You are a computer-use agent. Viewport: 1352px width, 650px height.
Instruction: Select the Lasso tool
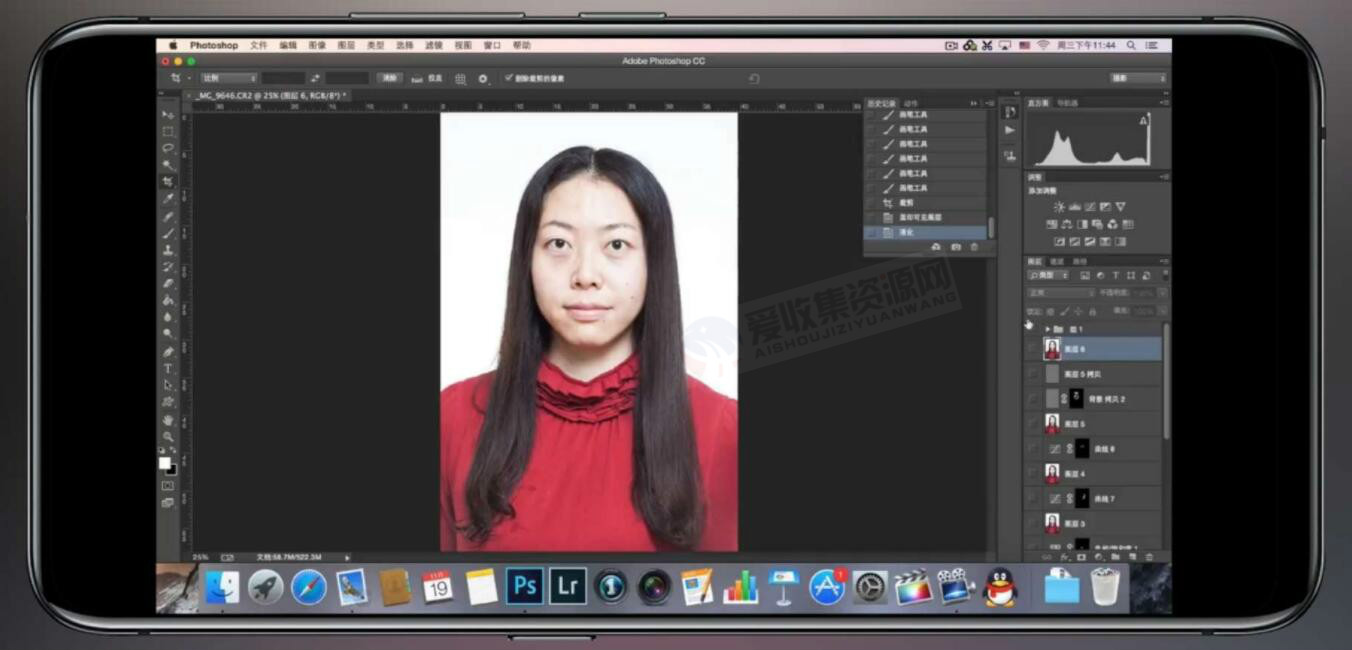169,147
